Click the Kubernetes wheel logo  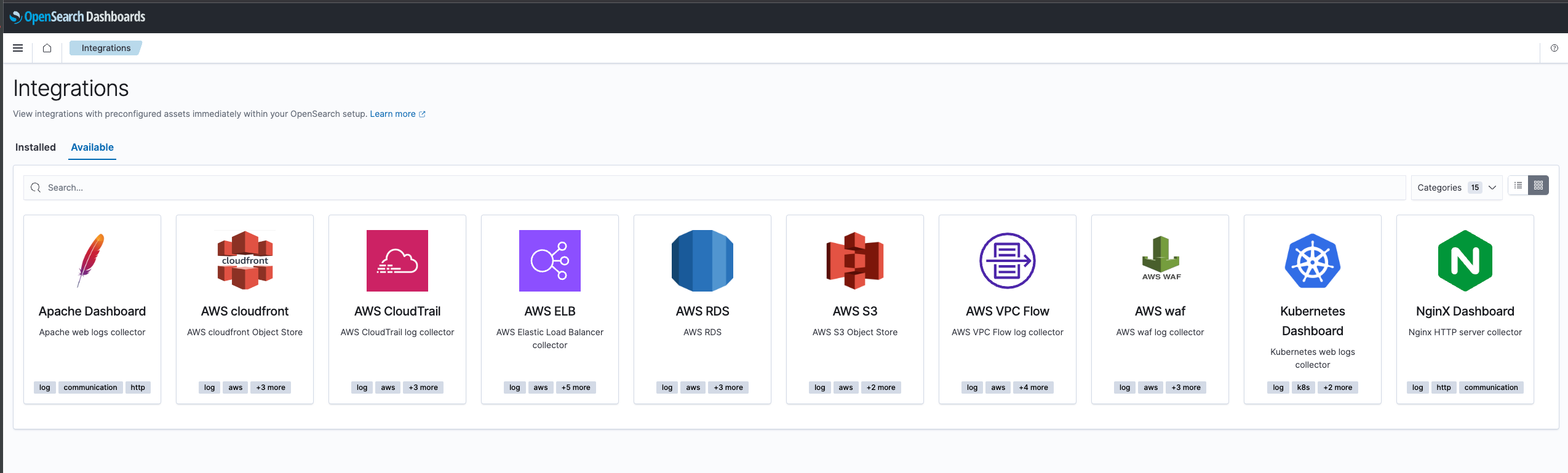pos(1313,261)
